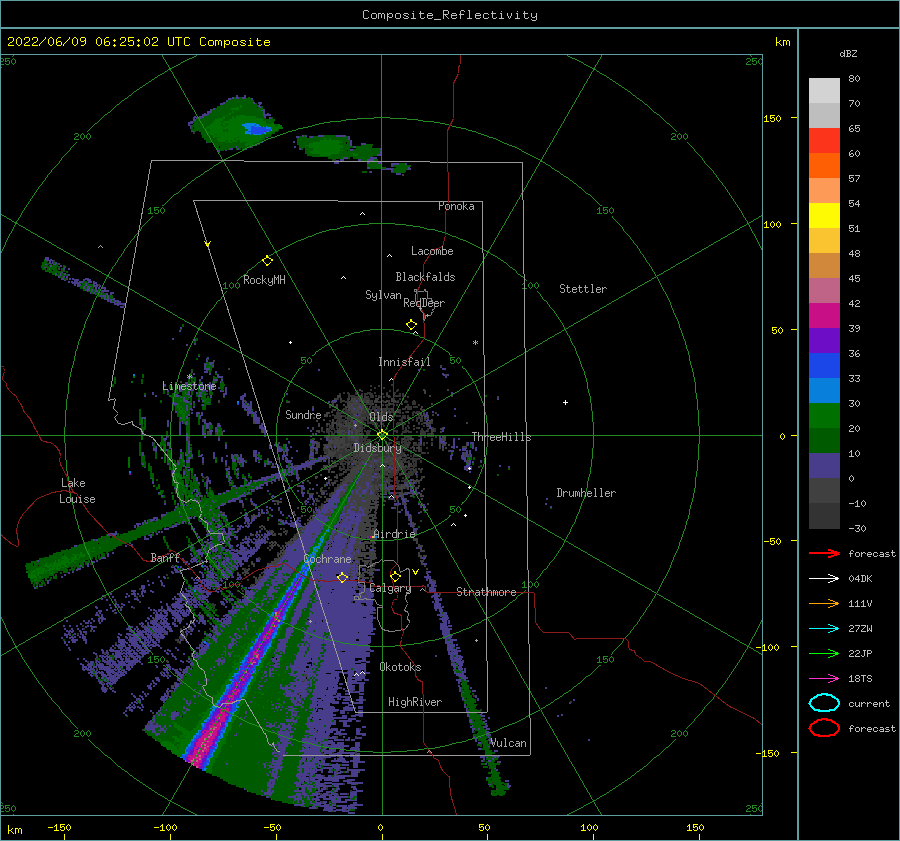
Task: Click the Banff city label
Action: point(165,557)
